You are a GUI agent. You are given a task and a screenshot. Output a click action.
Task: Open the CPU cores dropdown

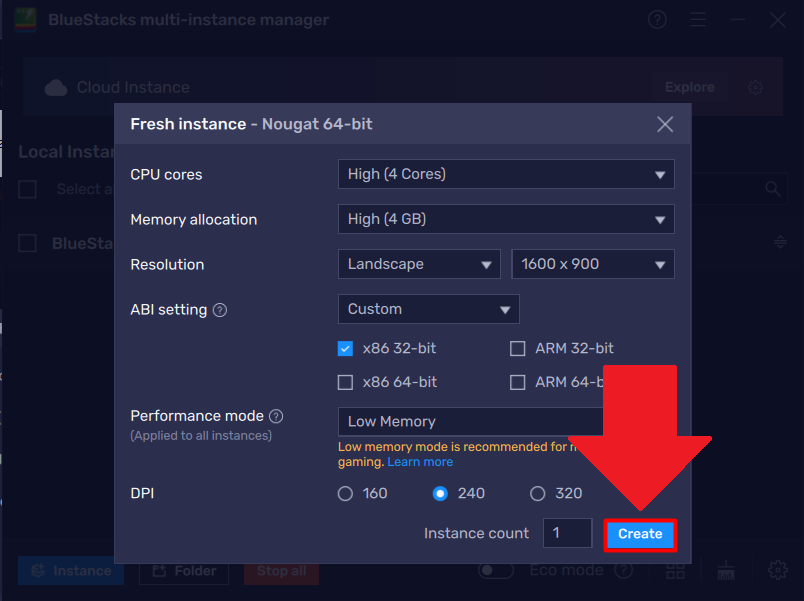click(505, 174)
